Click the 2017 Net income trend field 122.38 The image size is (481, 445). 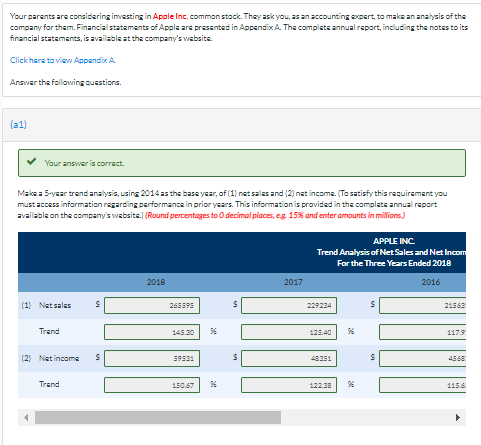point(289,385)
